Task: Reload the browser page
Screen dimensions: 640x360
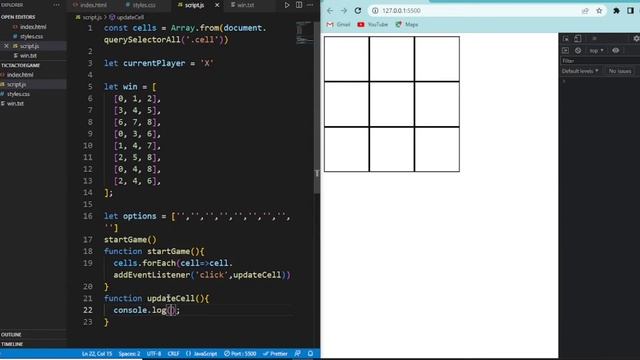Action: pyautogui.click(x=358, y=11)
